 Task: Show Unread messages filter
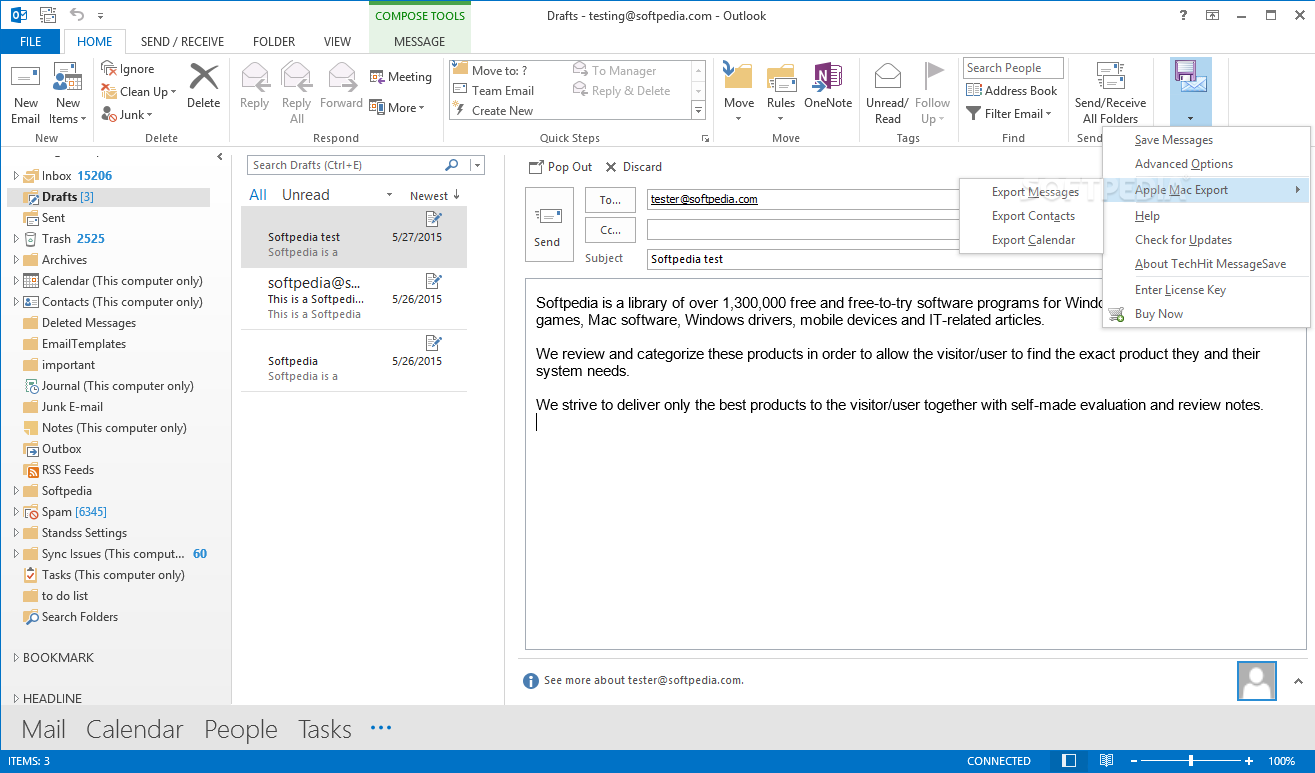(x=306, y=195)
